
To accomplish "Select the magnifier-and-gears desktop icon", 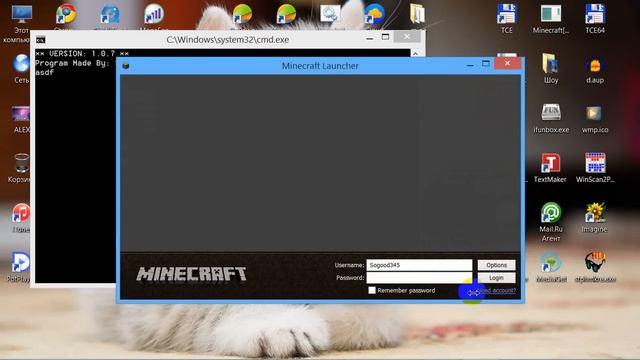I will [x=330, y=15].
